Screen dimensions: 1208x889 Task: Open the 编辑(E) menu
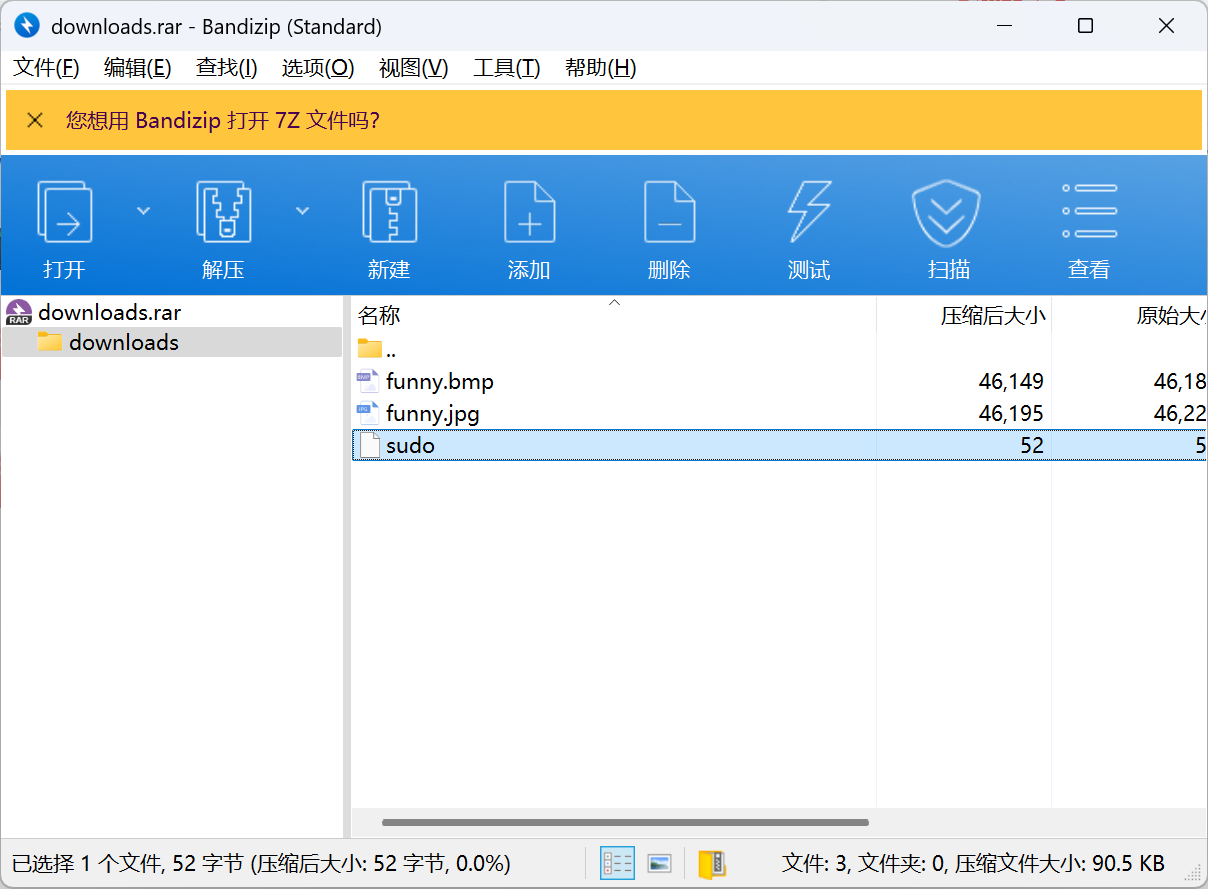pyautogui.click(x=138, y=68)
